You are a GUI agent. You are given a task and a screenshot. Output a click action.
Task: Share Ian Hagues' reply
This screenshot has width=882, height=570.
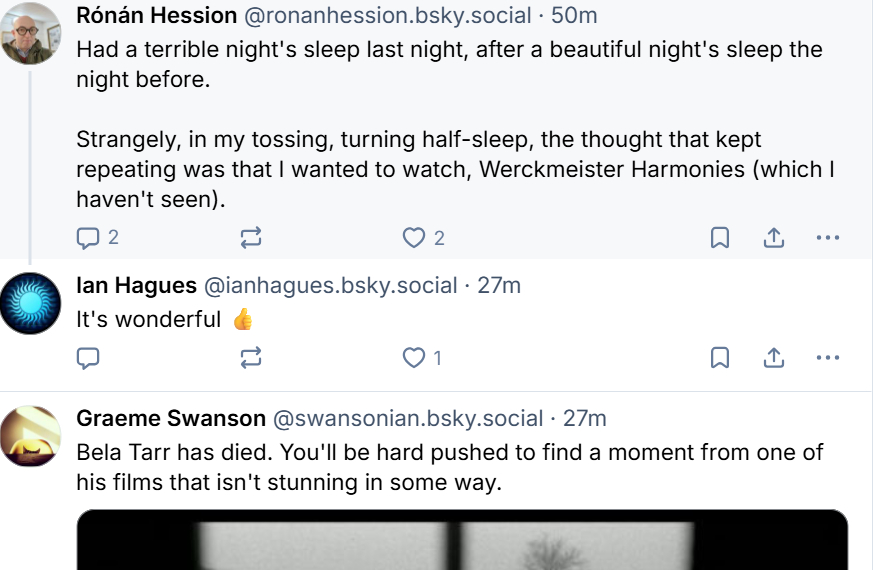pyautogui.click(x=773, y=357)
